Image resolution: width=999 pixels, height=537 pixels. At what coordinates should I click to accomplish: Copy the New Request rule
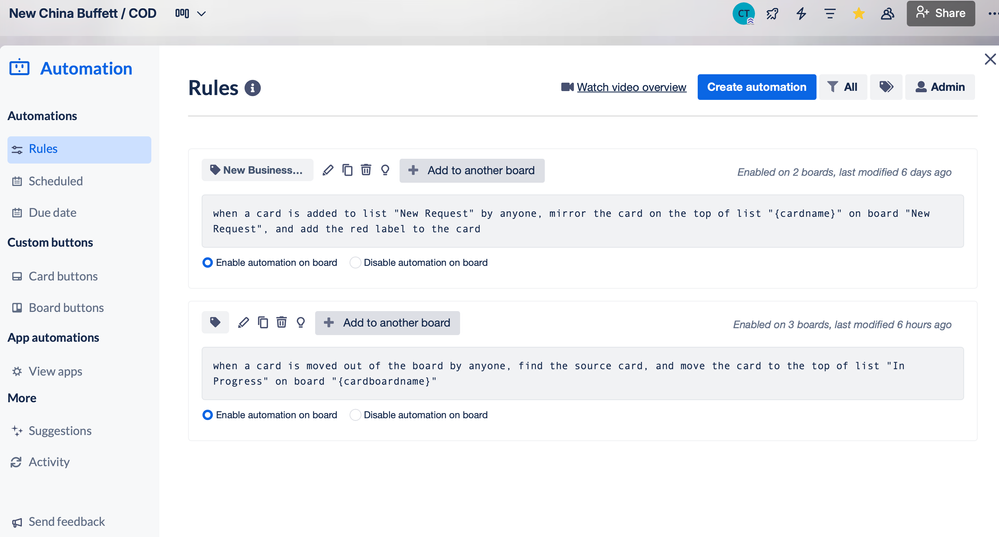[x=347, y=170]
